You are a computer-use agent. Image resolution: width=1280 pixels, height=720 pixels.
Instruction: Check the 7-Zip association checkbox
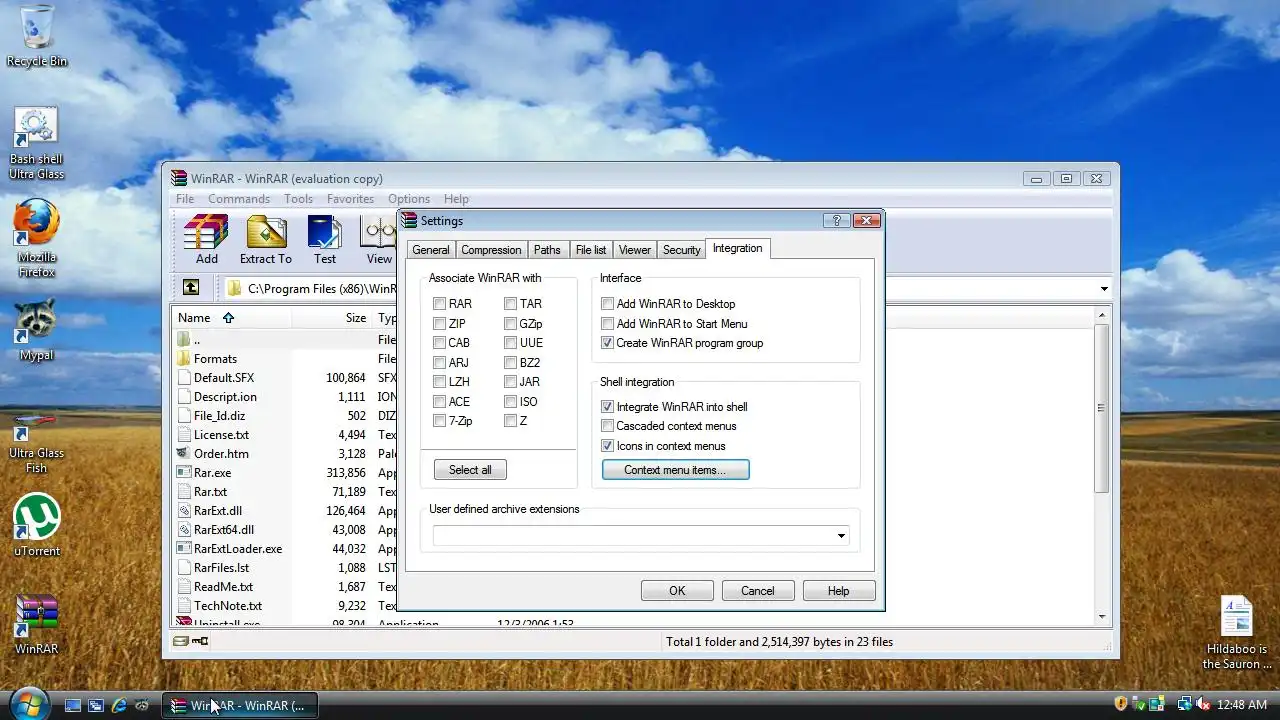tap(439, 421)
